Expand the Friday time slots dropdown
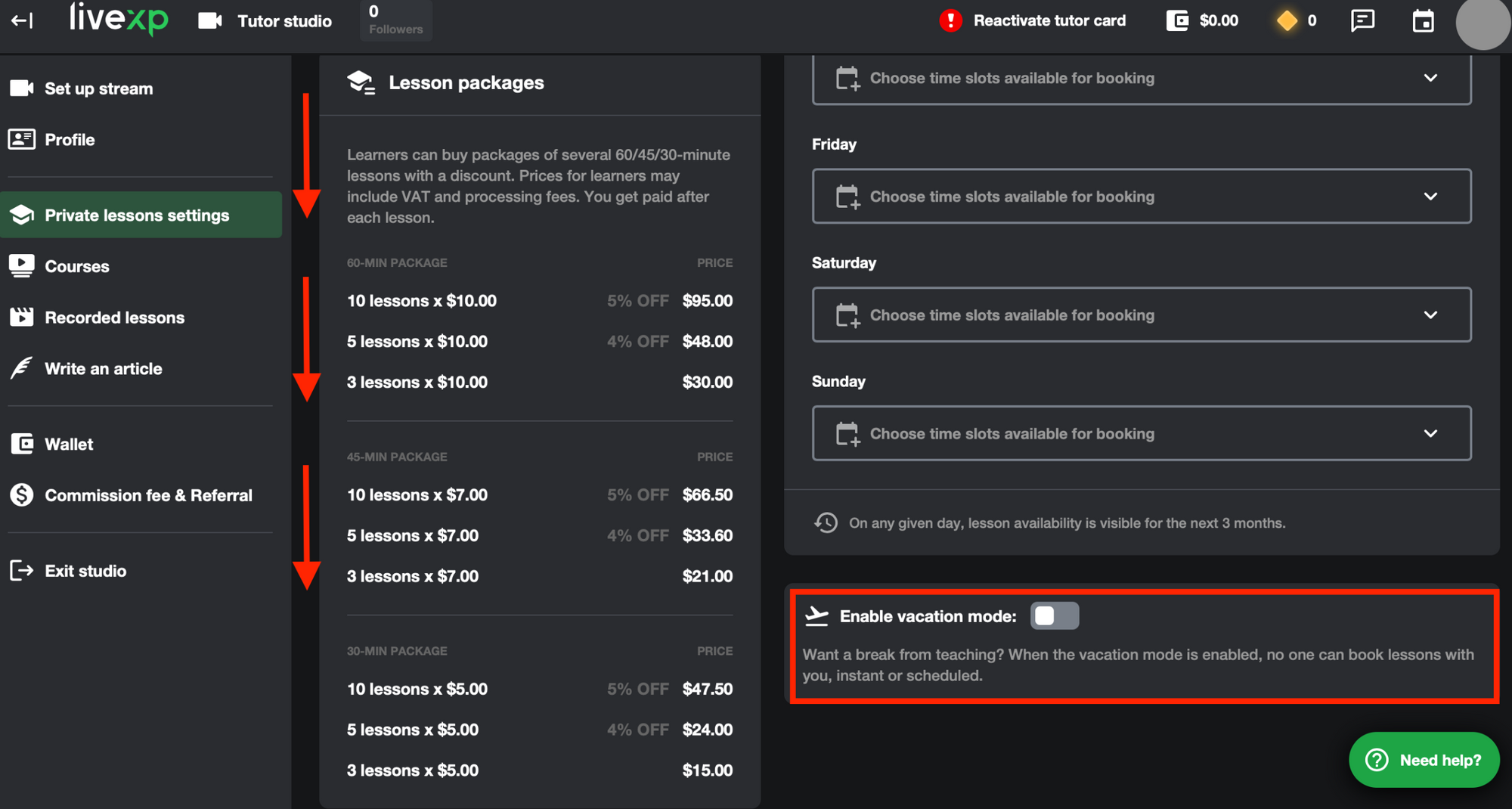 tap(1141, 197)
